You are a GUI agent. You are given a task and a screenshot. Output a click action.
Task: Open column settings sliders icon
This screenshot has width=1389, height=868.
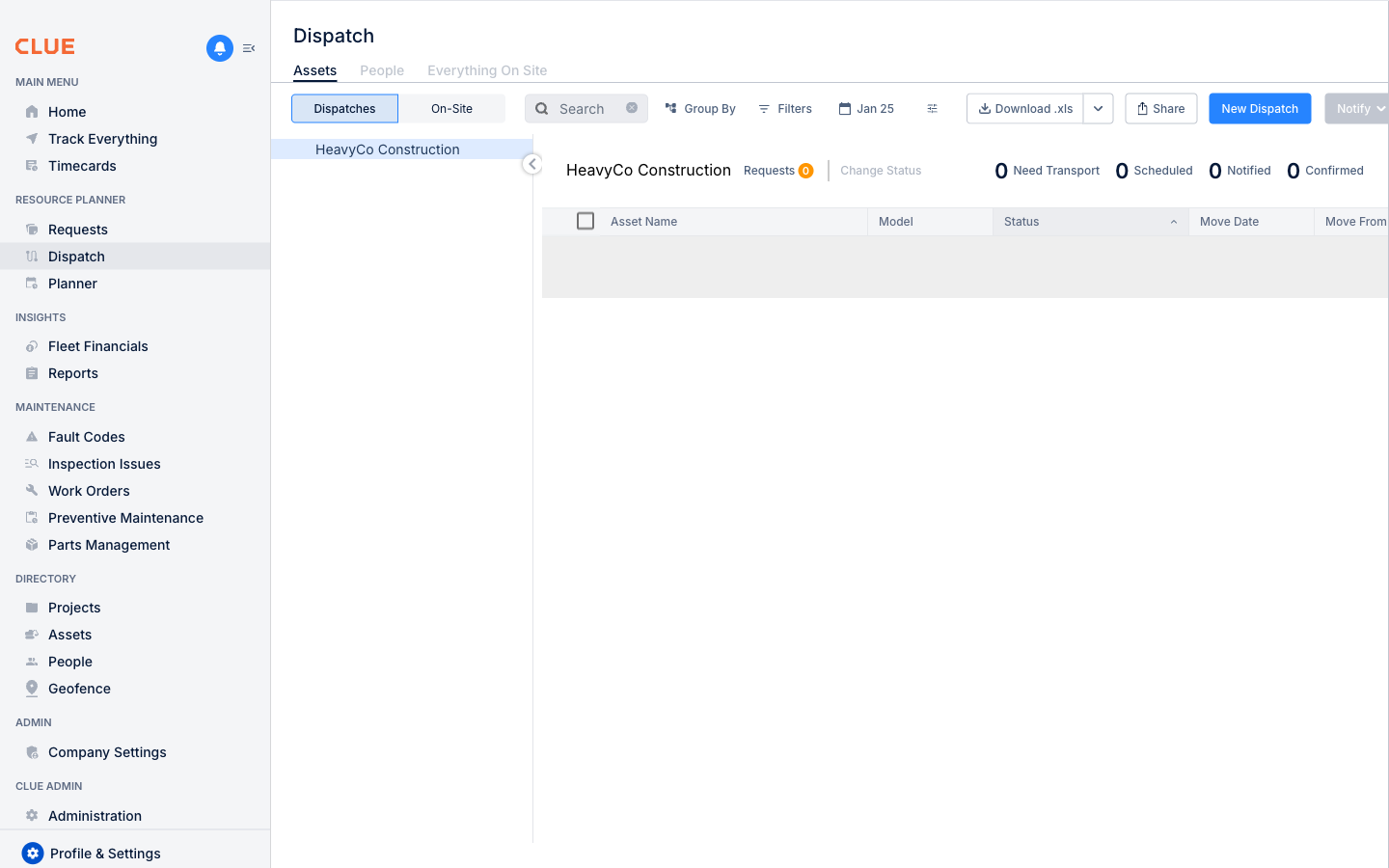(x=932, y=109)
